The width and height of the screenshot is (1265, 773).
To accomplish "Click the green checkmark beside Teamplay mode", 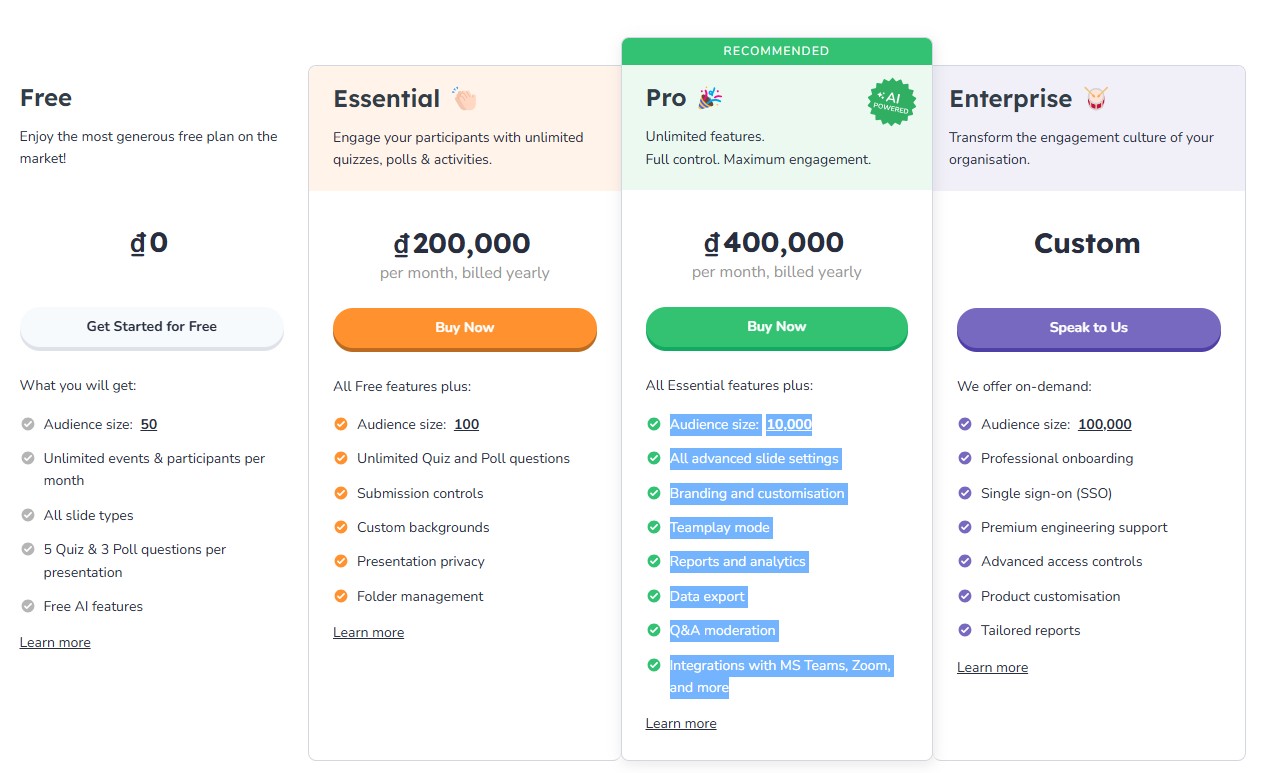I will (x=654, y=527).
